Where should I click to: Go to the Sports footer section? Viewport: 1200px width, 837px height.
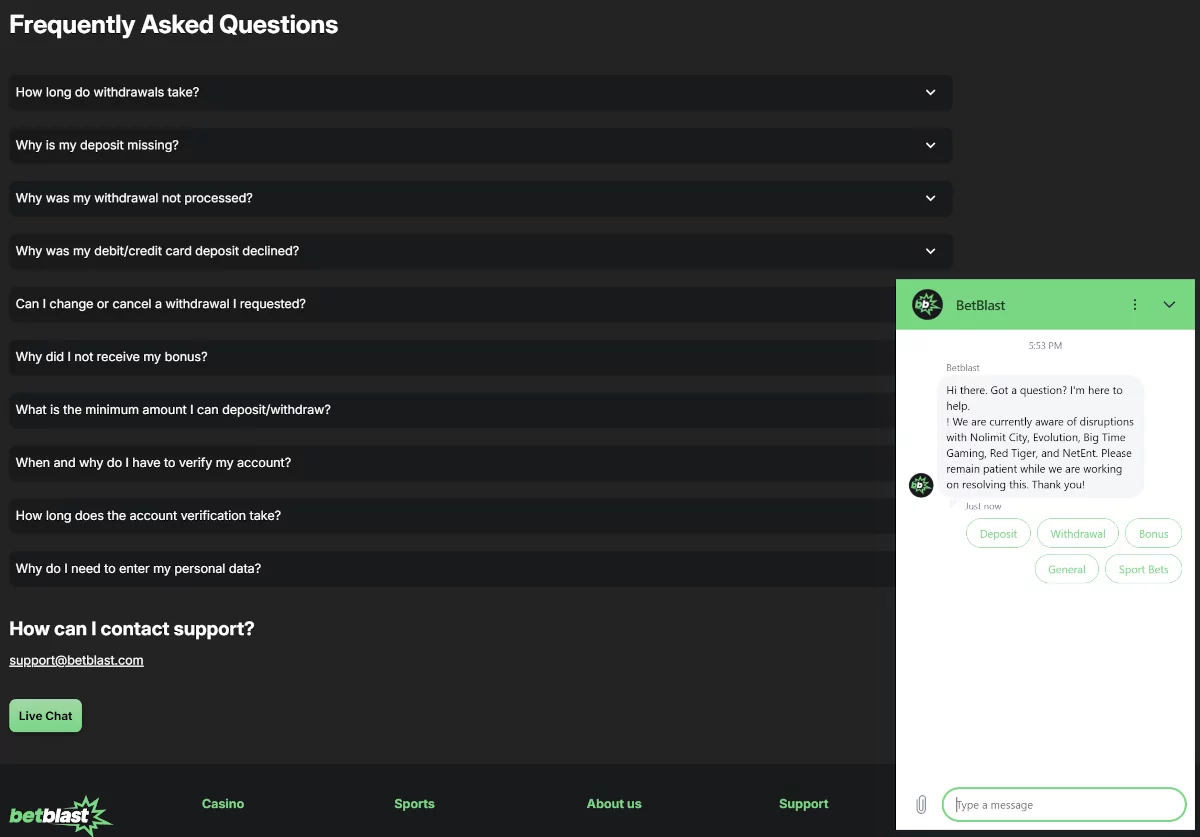414,804
